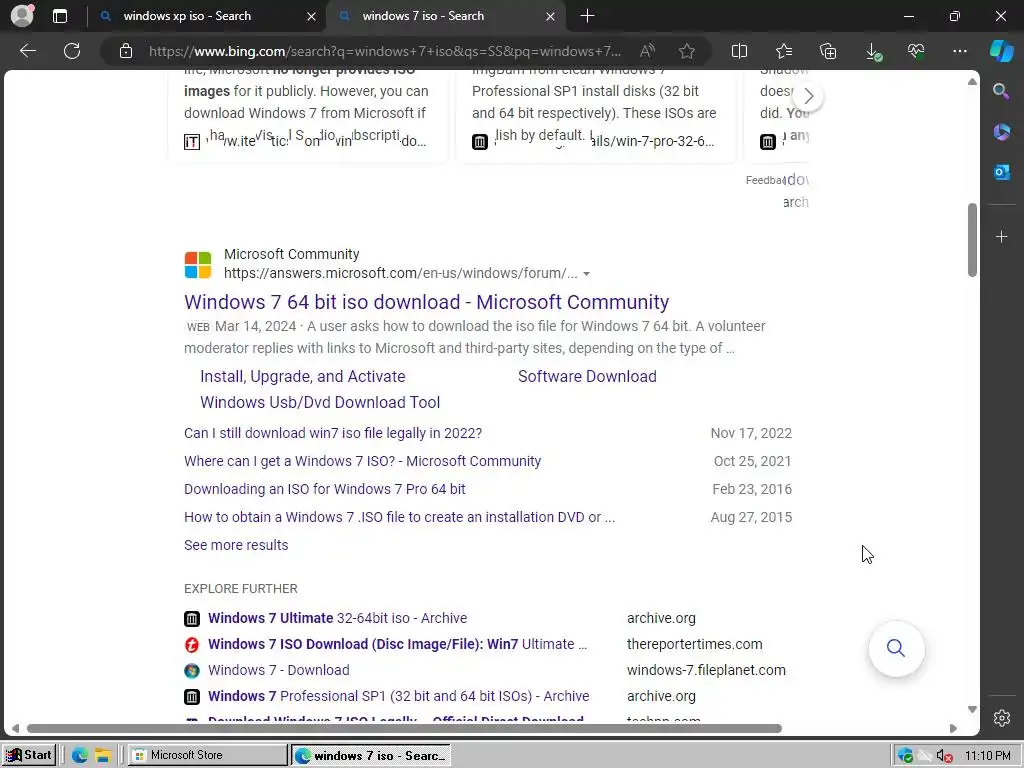
Task: Open the Windows 7 - Download fileplanet link
Action: (x=279, y=670)
